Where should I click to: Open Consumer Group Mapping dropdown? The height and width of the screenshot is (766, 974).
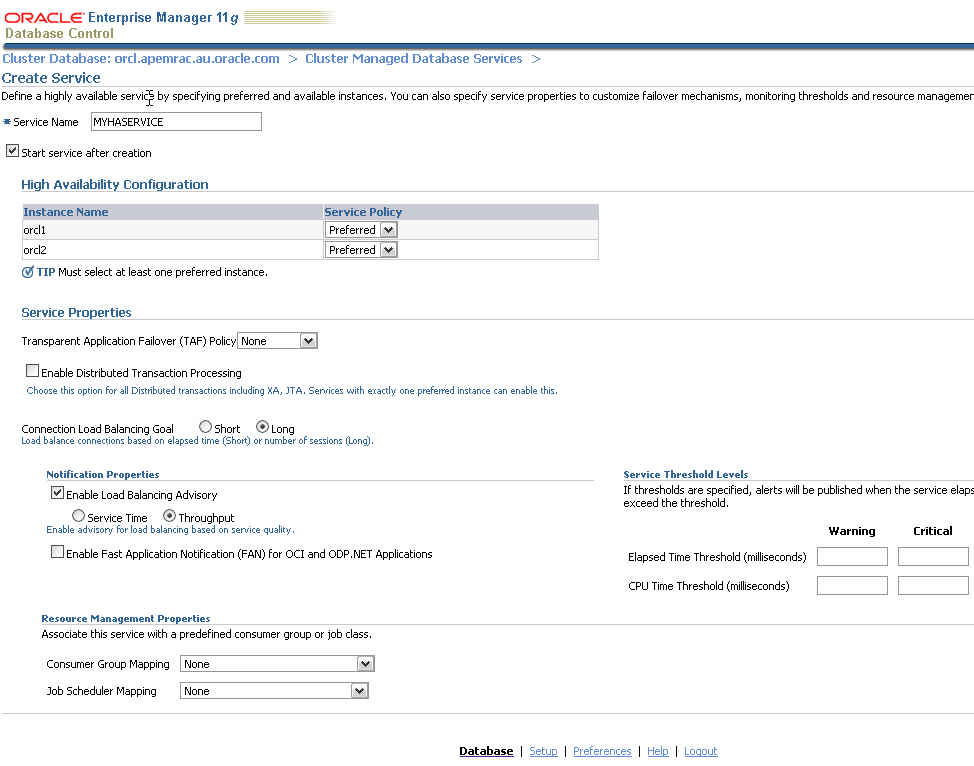(x=277, y=664)
